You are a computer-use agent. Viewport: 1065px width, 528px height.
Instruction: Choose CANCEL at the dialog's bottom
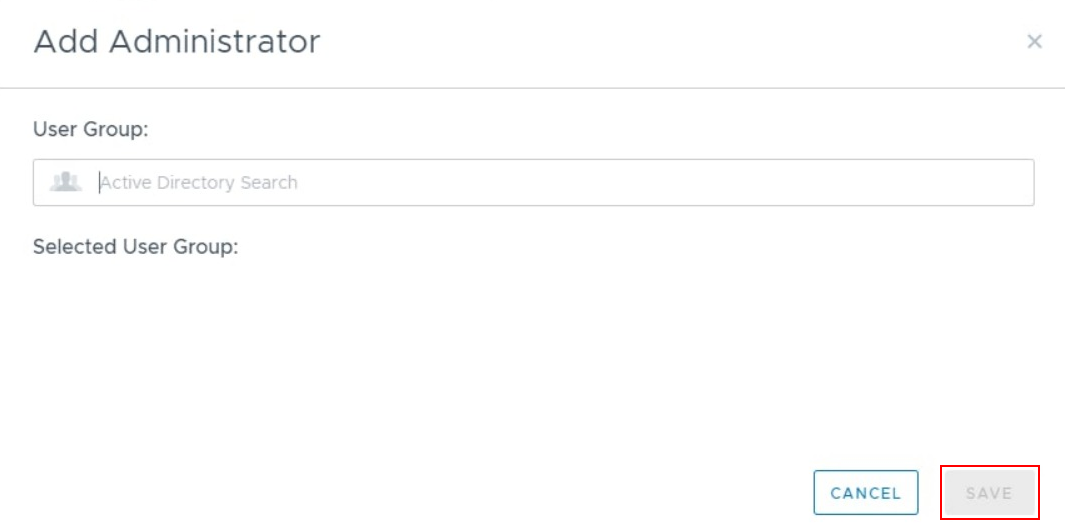(x=865, y=493)
